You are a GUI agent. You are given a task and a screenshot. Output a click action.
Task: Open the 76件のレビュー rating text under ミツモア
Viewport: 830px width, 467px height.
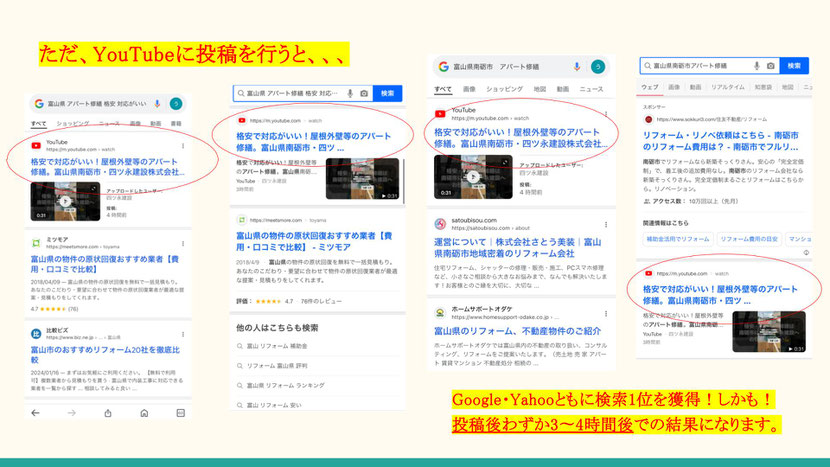321,301
